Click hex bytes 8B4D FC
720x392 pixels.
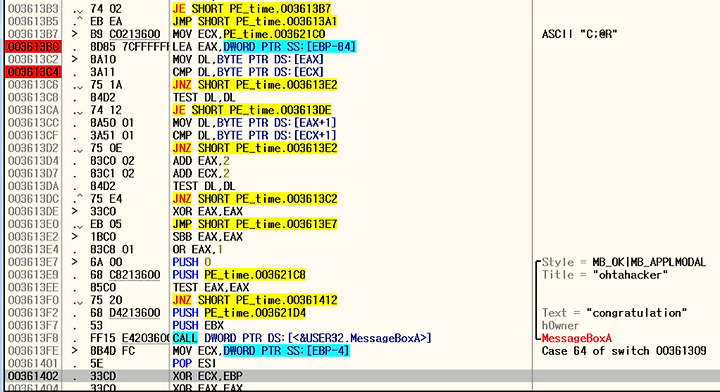(x=112, y=351)
